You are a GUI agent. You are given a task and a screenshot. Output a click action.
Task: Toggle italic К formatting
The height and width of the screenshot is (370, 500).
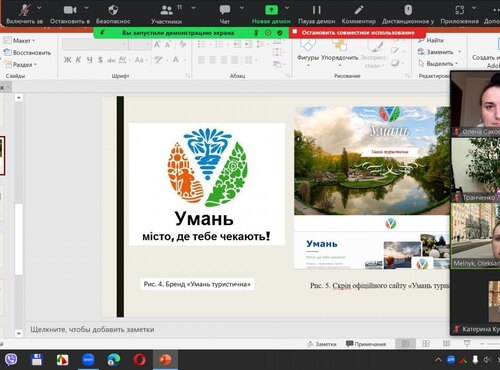coord(78,60)
